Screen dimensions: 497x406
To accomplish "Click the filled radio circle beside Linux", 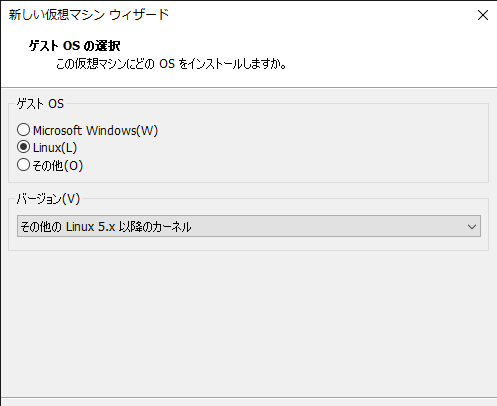I will click(x=23, y=147).
